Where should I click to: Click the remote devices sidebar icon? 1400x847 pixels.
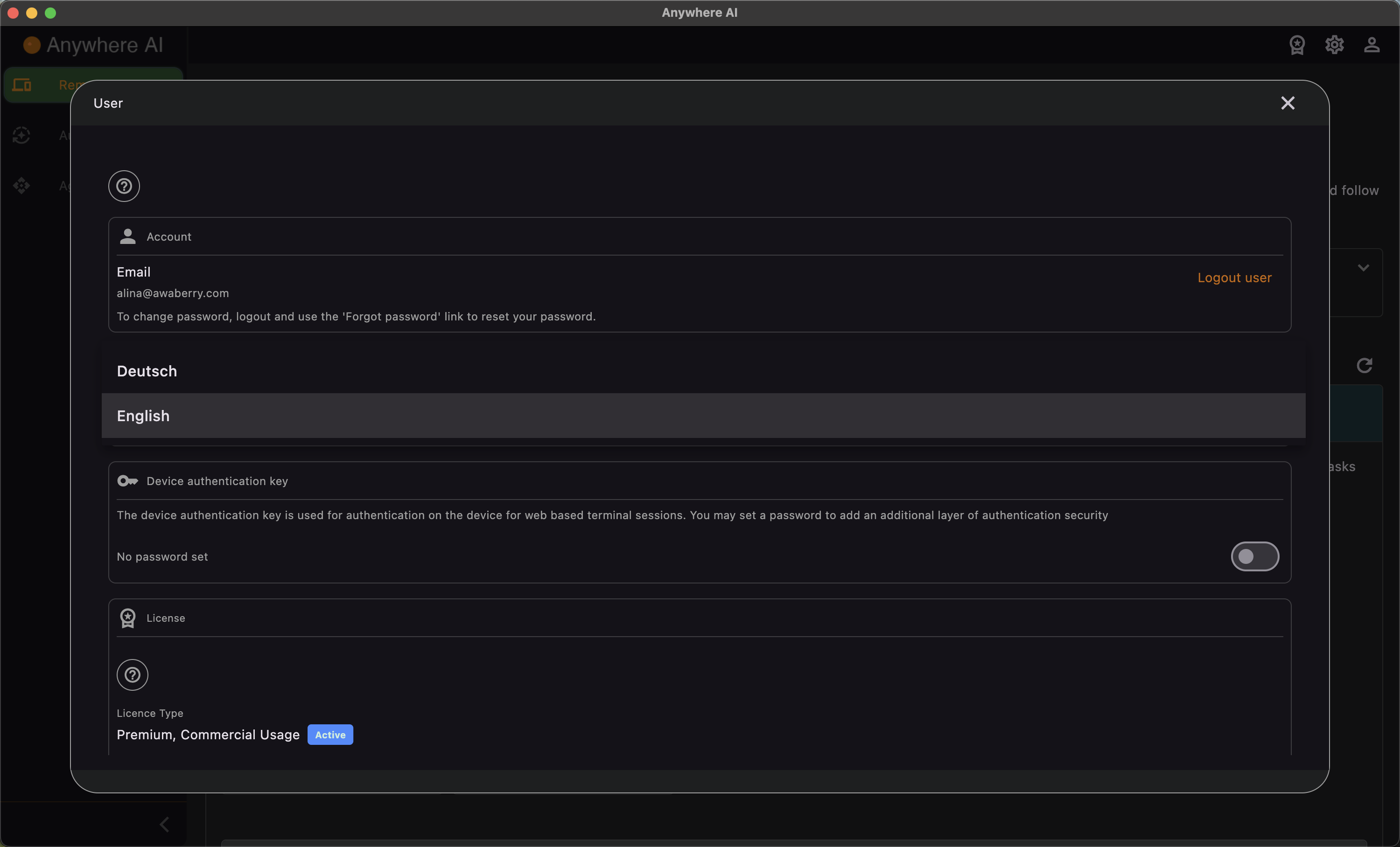click(x=21, y=85)
